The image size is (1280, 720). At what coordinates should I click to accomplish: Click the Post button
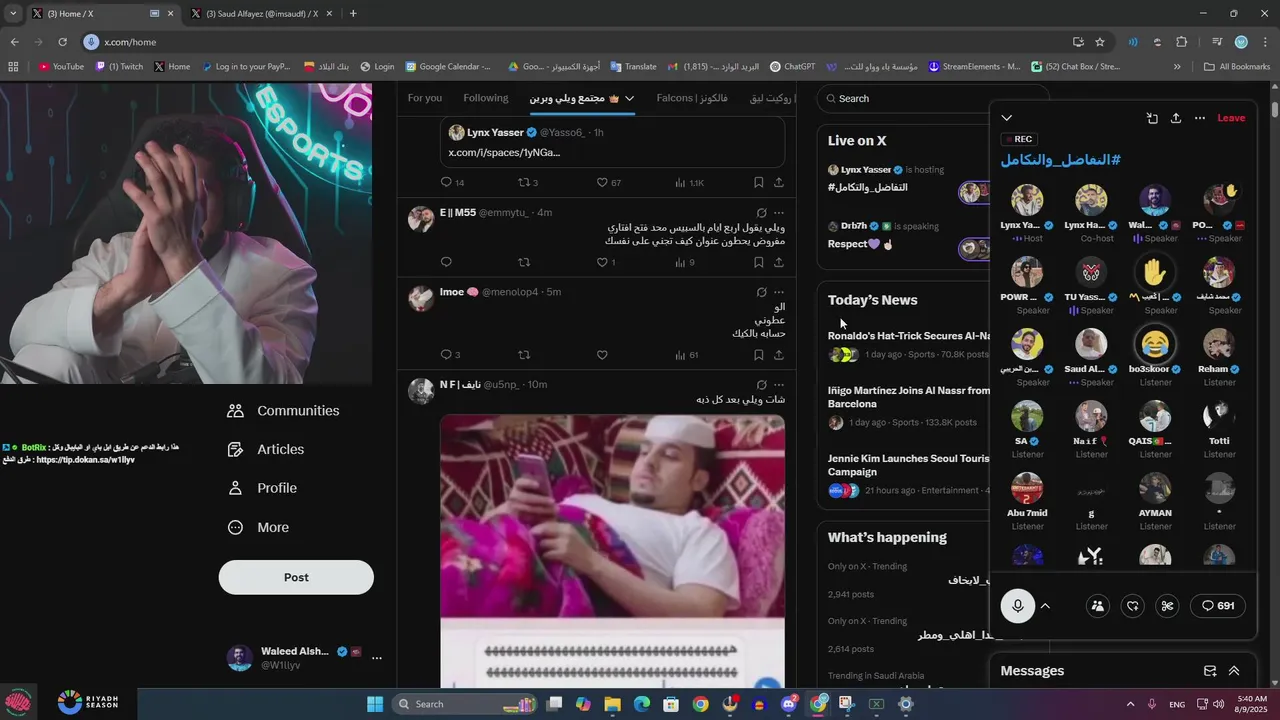(296, 577)
